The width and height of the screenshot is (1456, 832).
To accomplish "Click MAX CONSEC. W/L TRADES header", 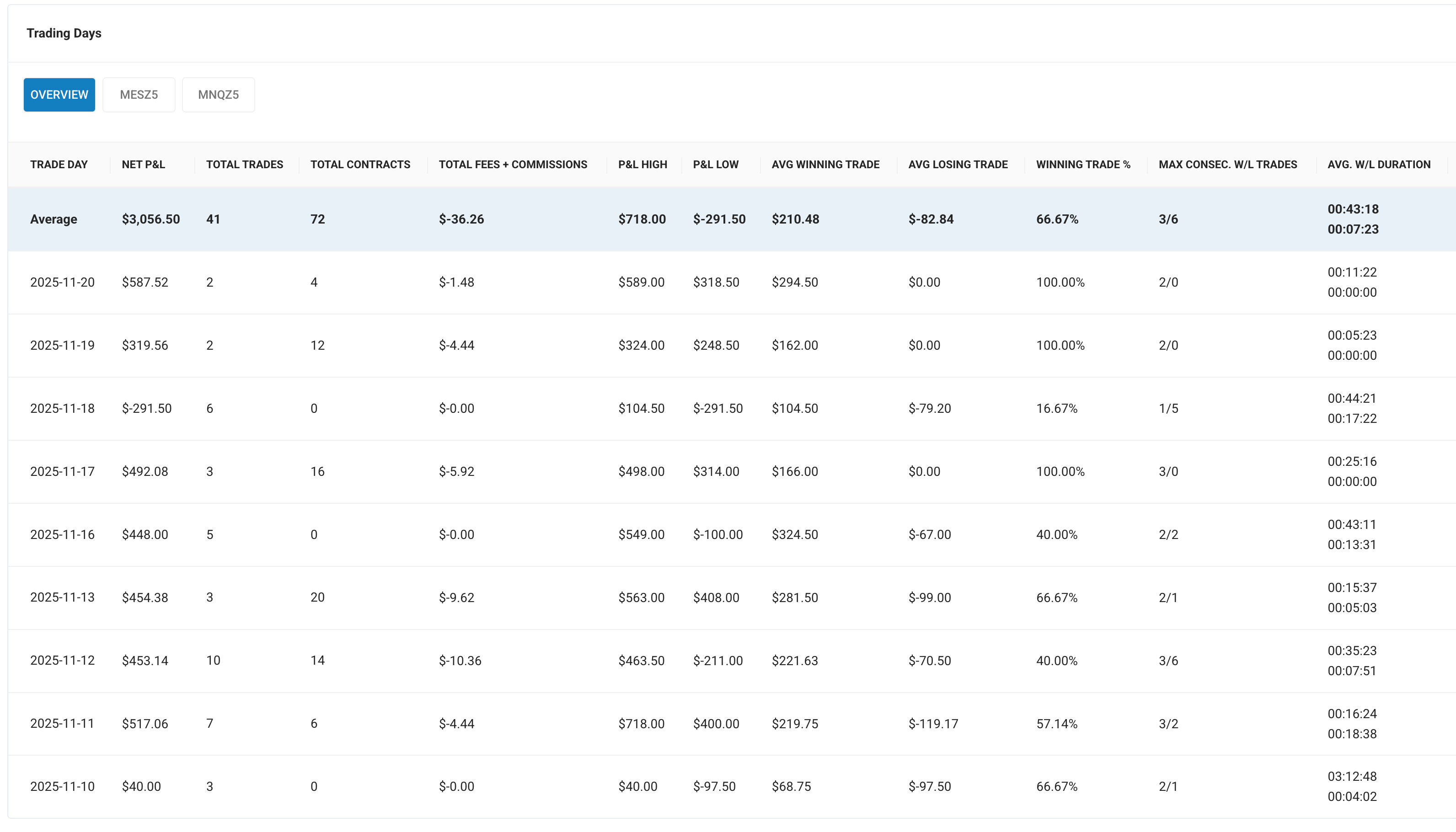I will tap(1227, 165).
